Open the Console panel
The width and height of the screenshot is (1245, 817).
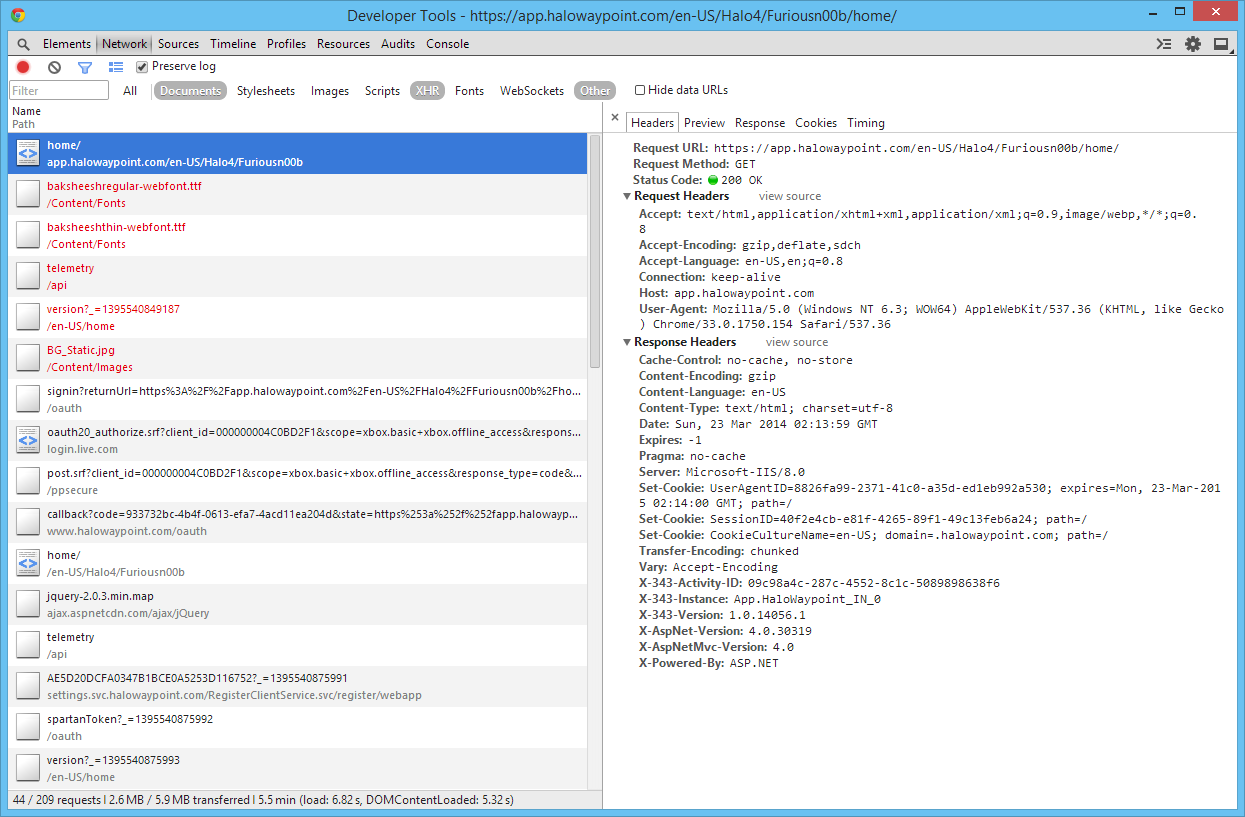447,44
